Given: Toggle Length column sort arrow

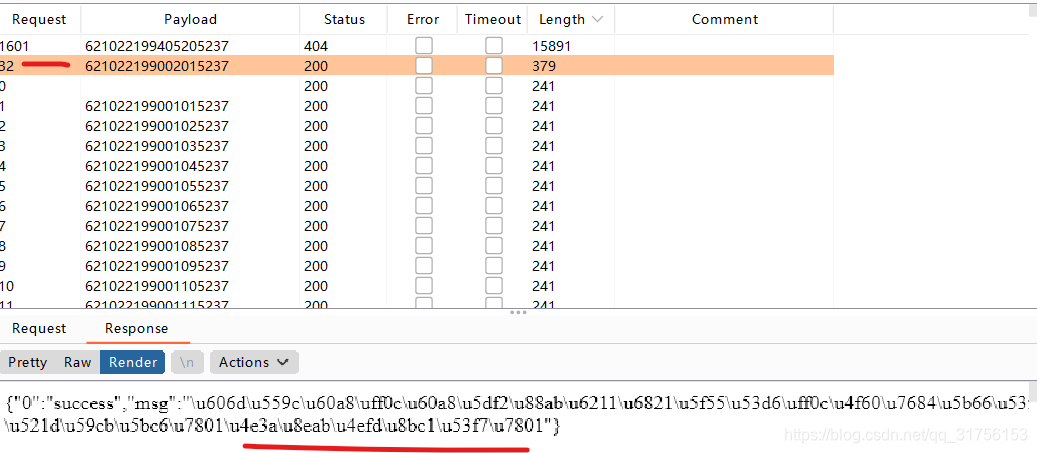Looking at the screenshot, I should tap(598, 20).
